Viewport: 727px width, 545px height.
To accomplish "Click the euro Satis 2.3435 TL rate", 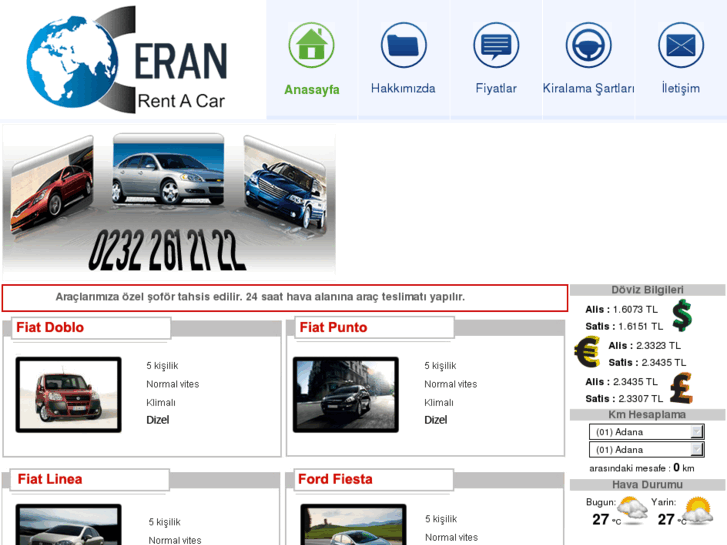I will coord(647,363).
